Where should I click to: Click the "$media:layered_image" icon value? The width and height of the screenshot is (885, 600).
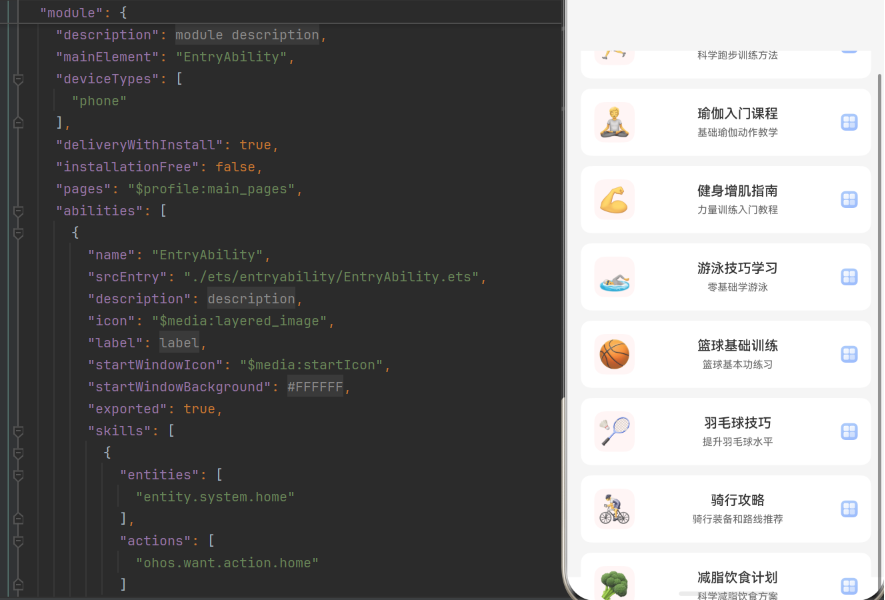coord(239,321)
